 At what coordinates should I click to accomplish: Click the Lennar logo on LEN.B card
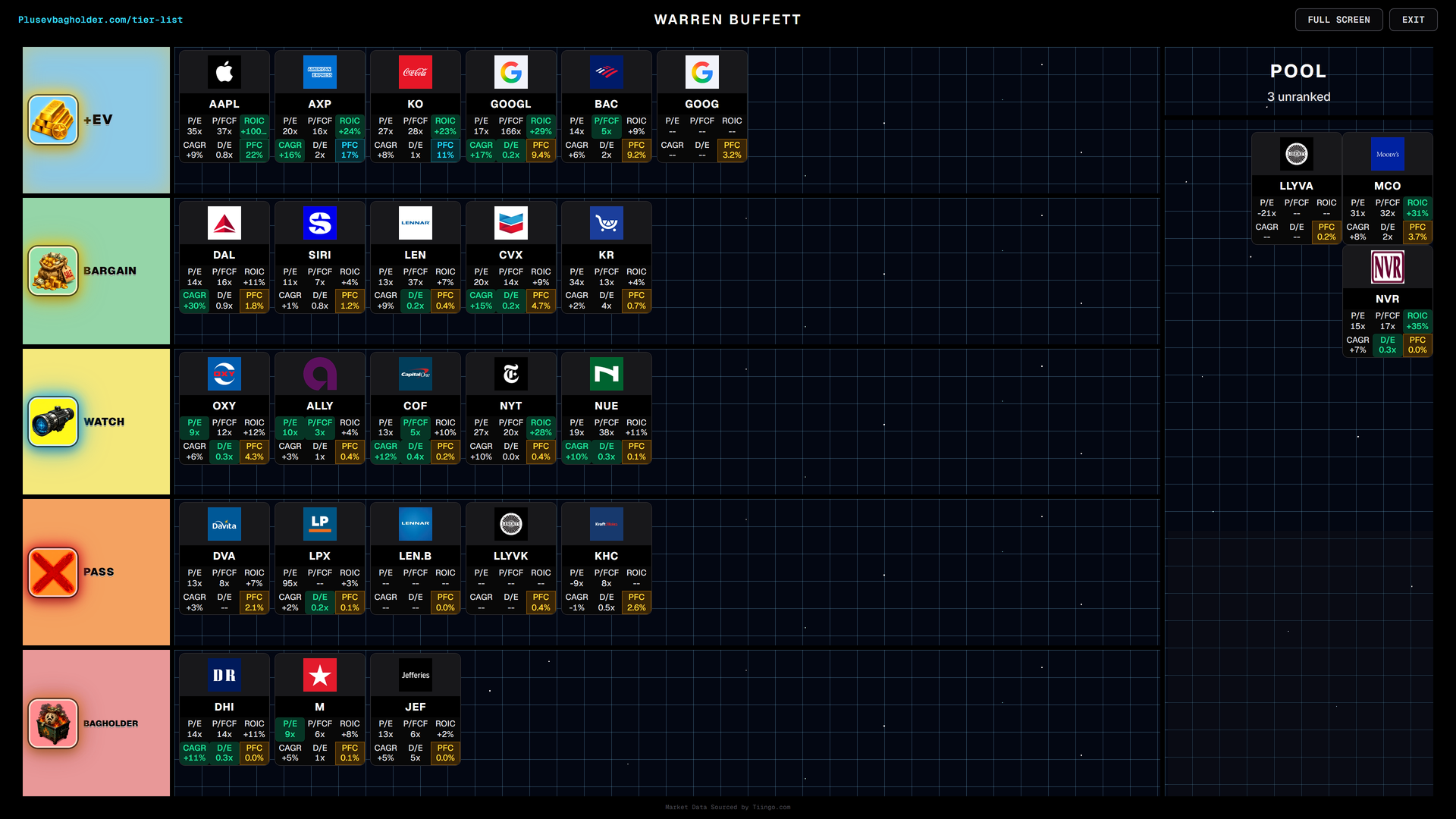click(416, 524)
